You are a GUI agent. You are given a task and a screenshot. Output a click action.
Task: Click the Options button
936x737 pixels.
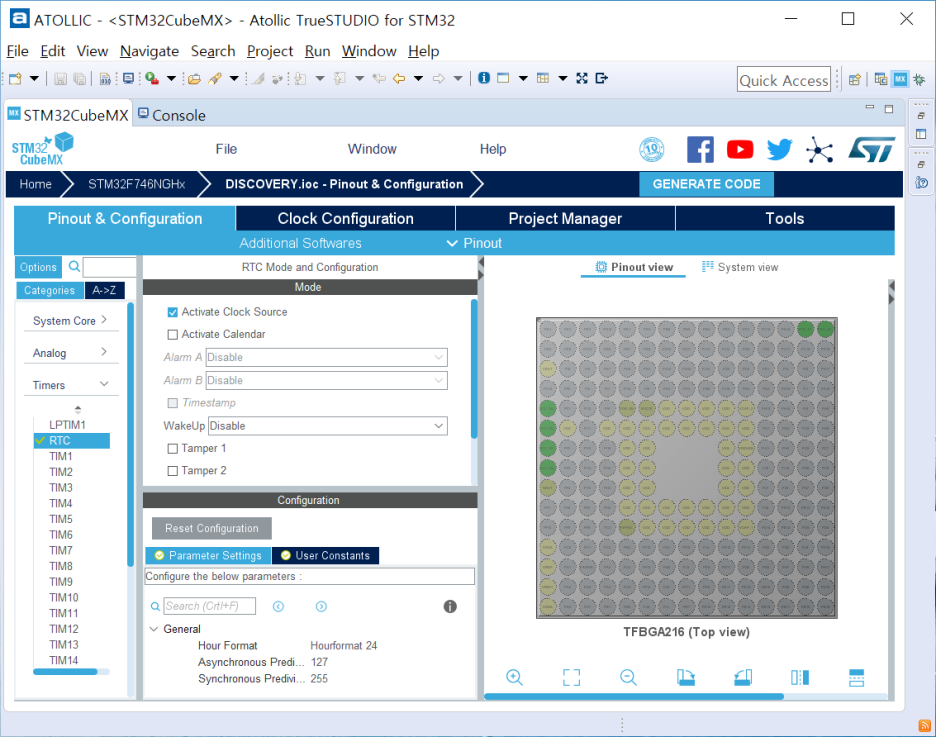click(x=38, y=267)
